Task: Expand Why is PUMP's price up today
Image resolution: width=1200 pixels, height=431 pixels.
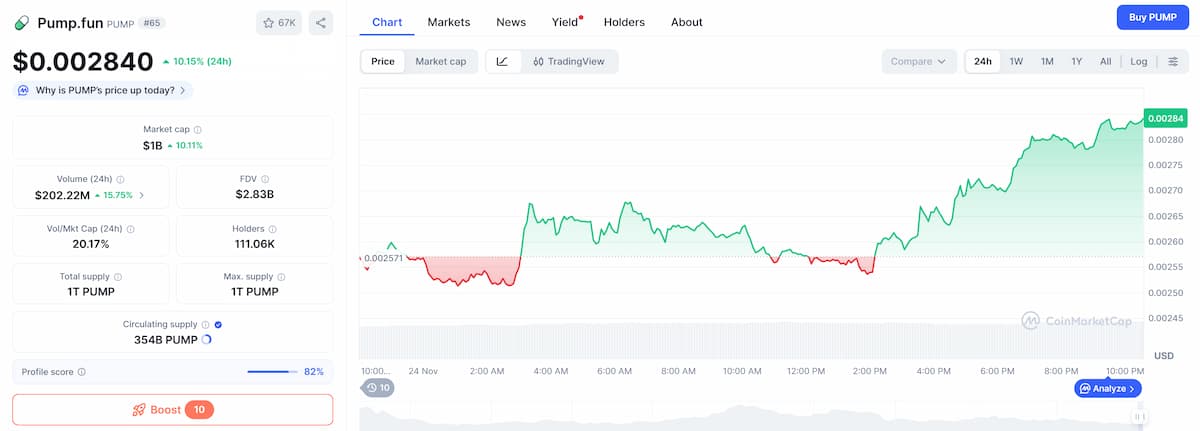Action: [103, 90]
